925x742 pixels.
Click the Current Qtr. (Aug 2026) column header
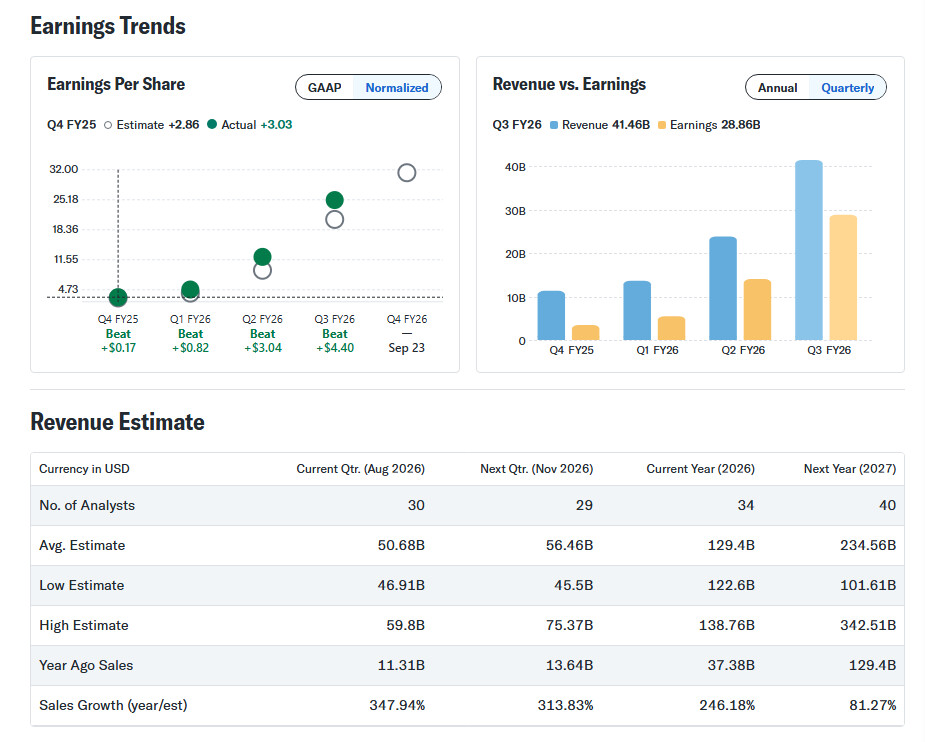[360, 469]
